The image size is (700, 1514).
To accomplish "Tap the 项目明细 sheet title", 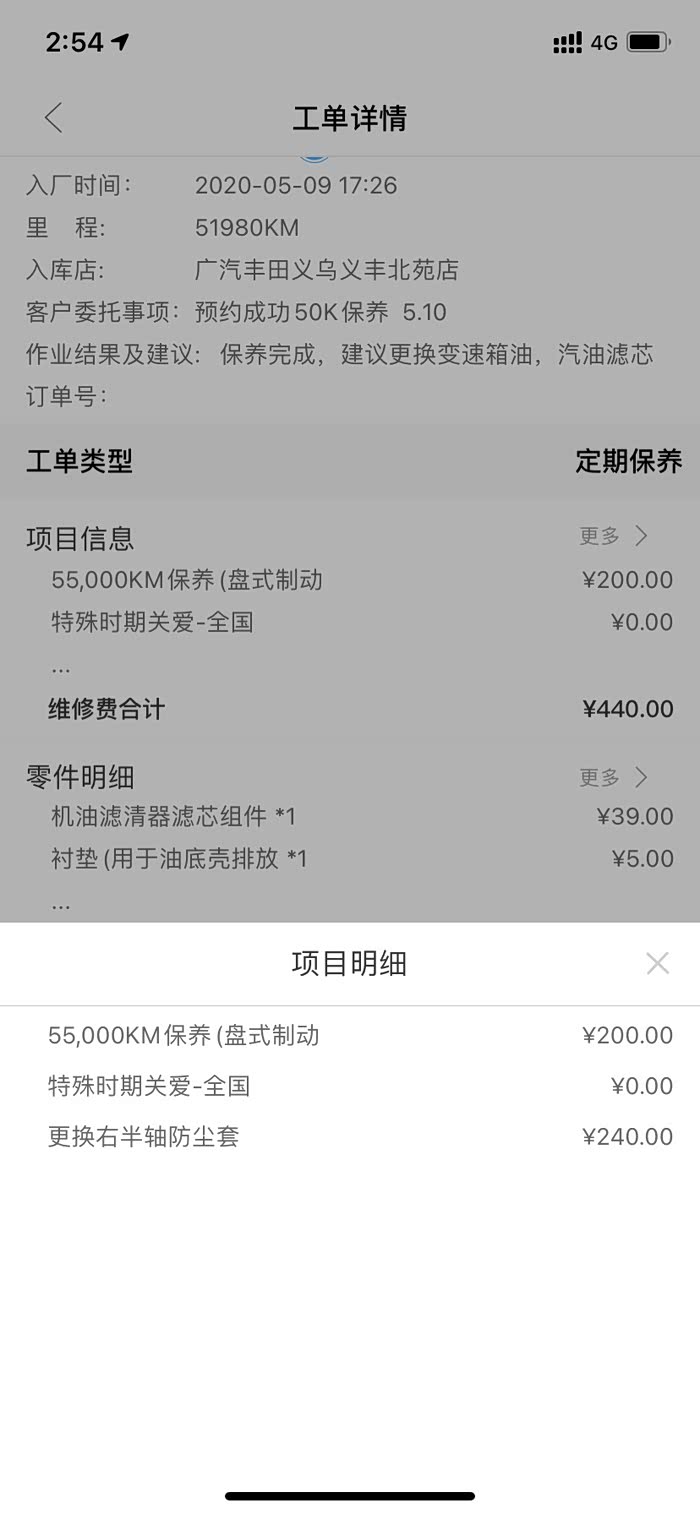I will pos(349,963).
